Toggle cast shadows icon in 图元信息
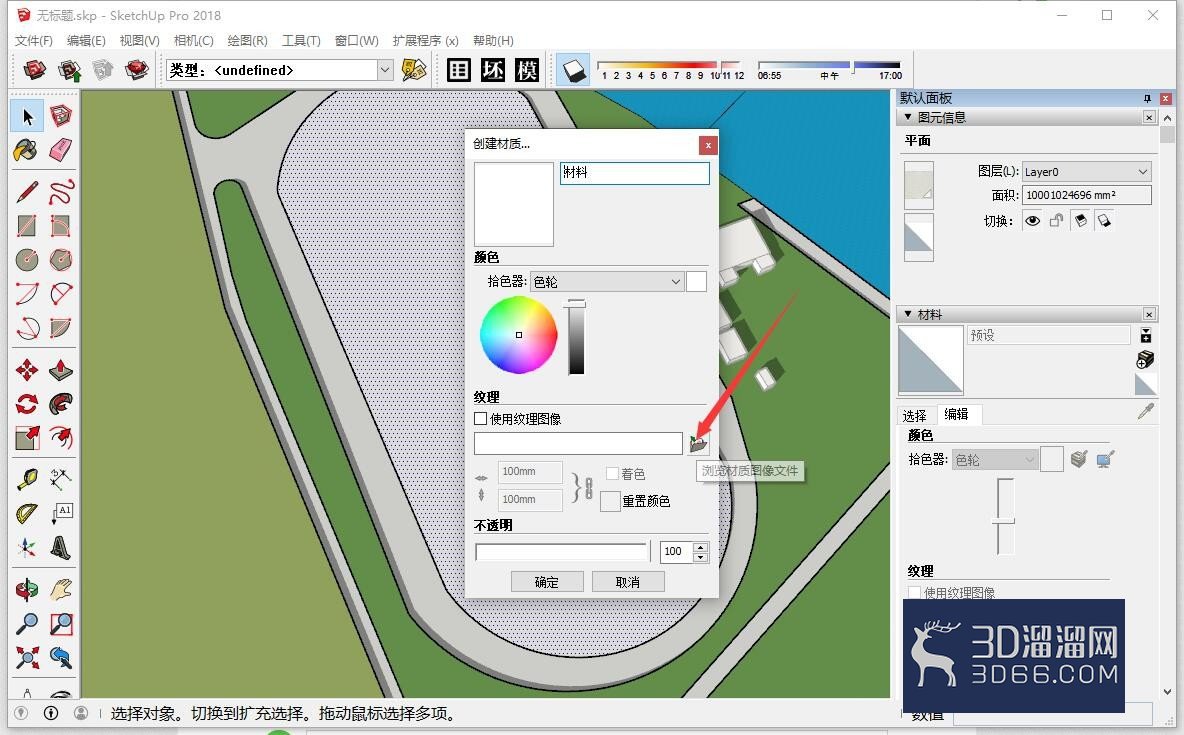Screen dimensions: 1184x735 [x=1081, y=221]
